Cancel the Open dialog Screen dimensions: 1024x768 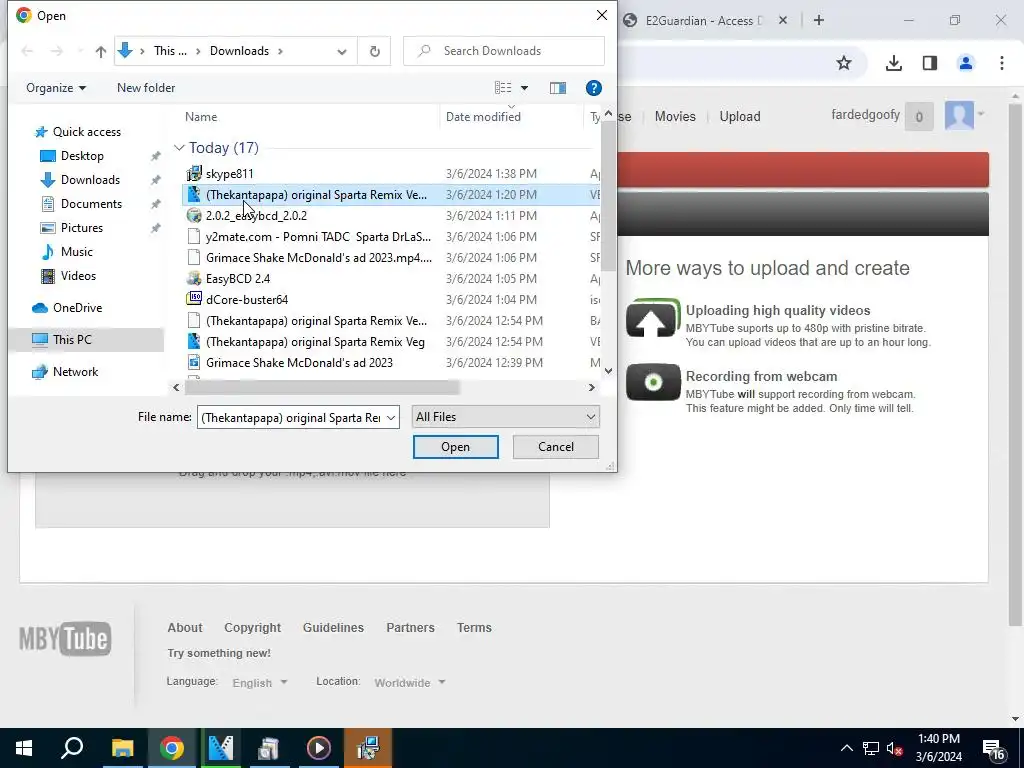(x=556, y=447)
